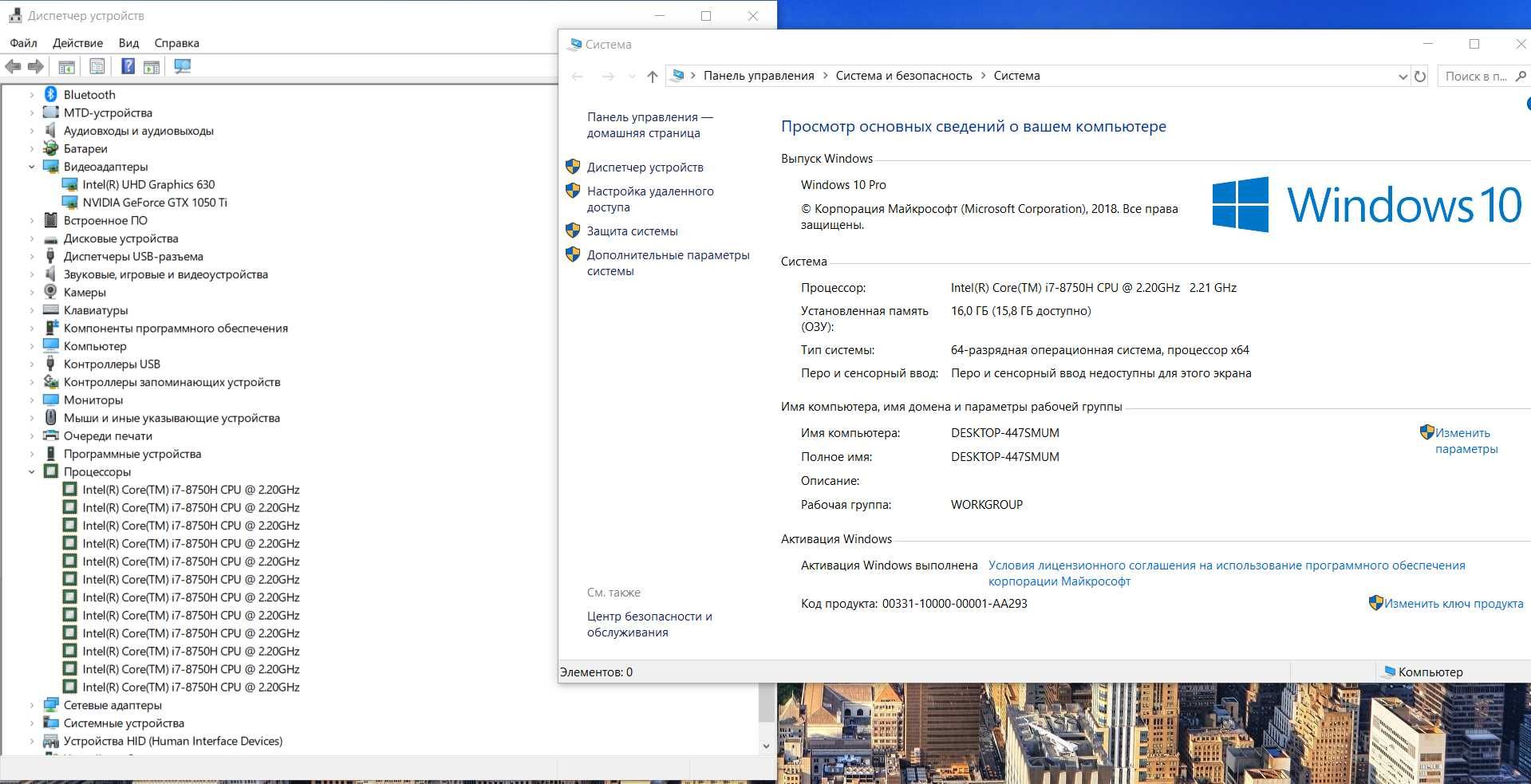Image resolution: width=1531 pixels, height=784 pixels.
Task: Open the license agreement terms link
Action: [1227, 573]
